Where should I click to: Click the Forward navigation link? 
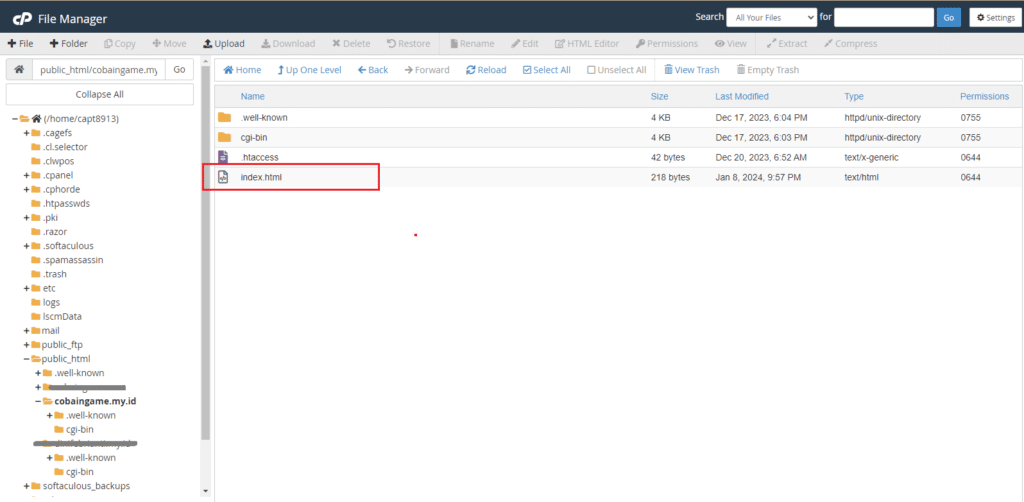pyautogui.click(x=427, y=70)
